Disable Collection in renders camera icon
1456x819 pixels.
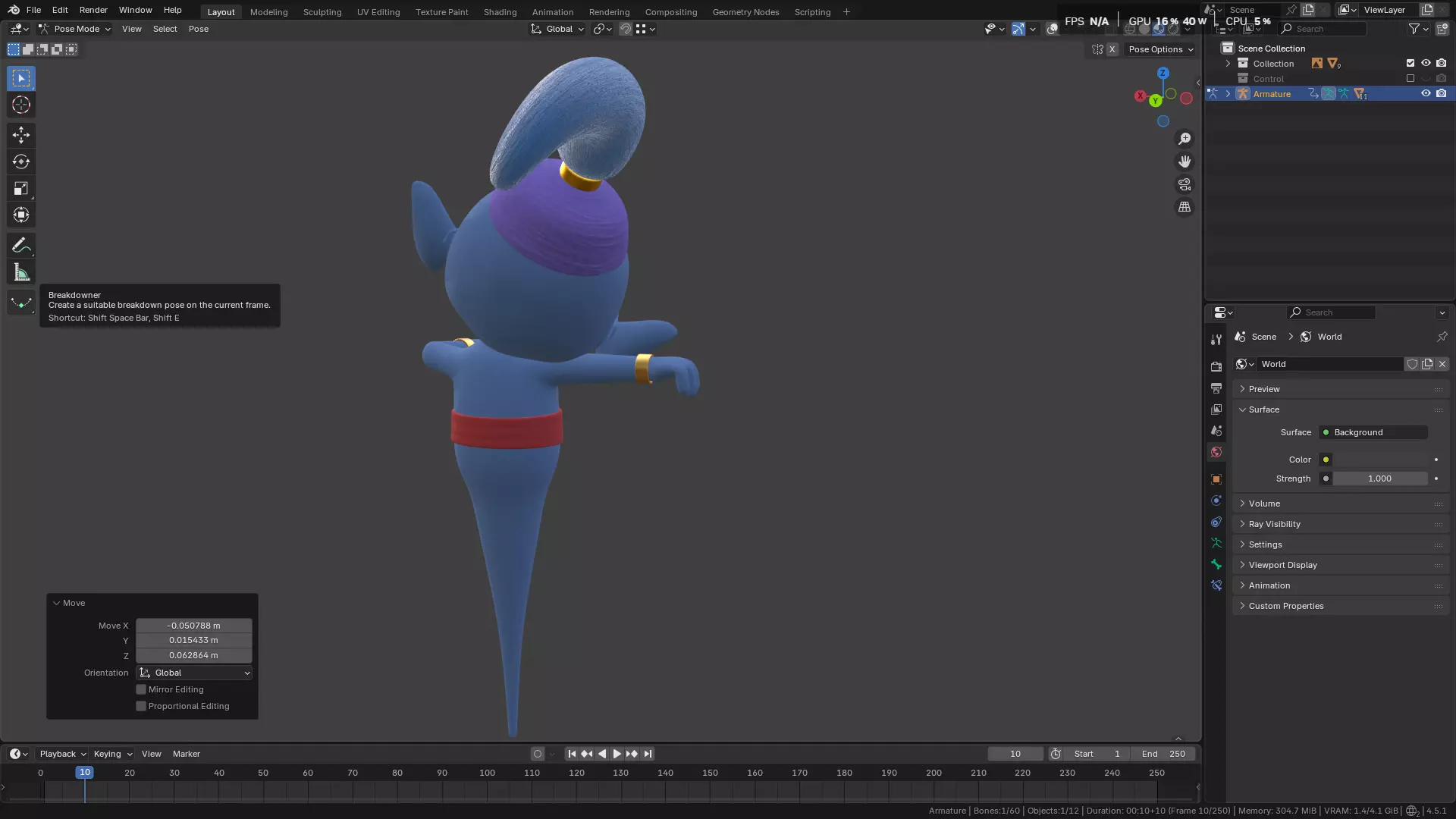(1442, 64)
